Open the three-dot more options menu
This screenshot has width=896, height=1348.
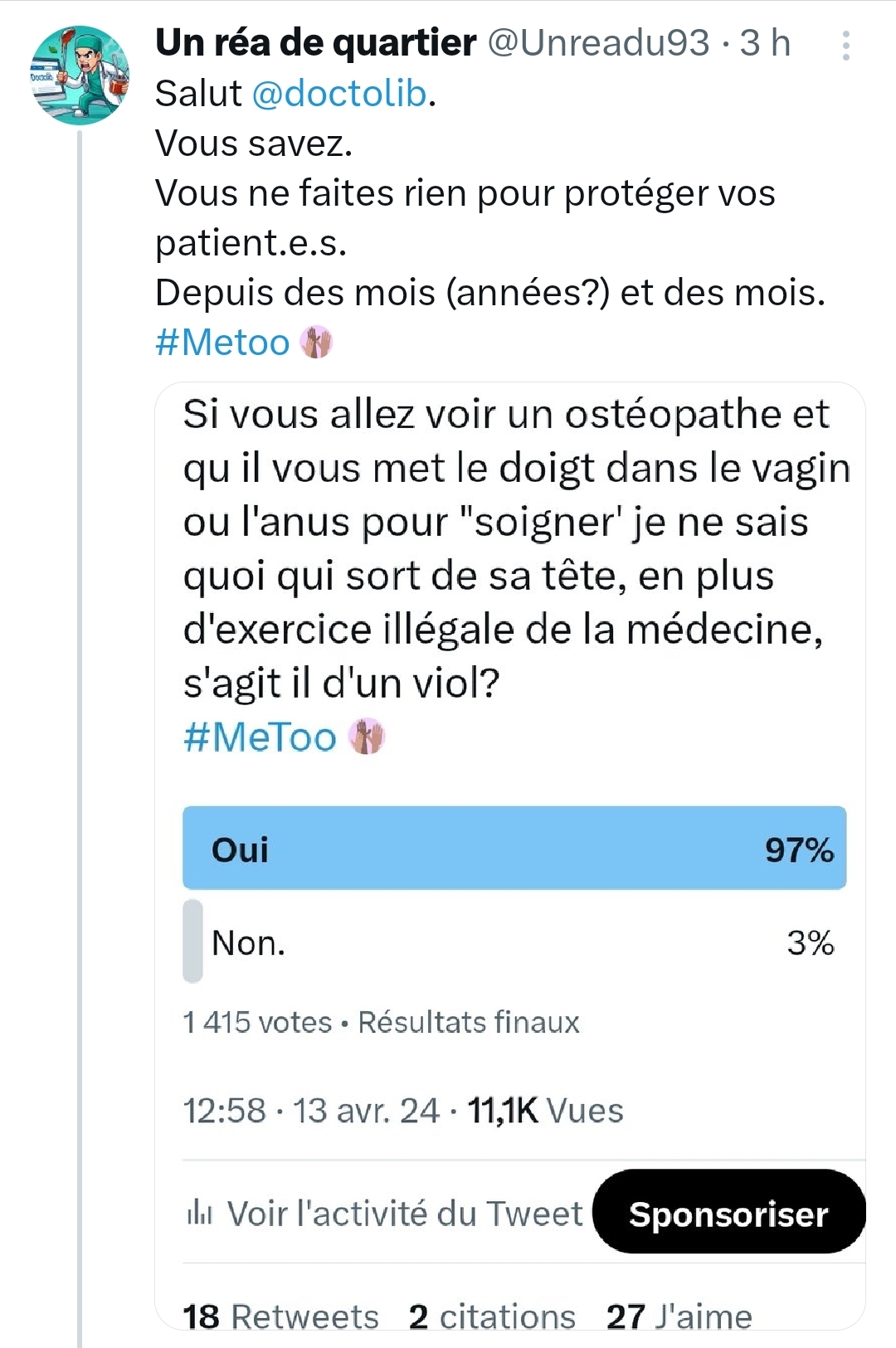click(845, 46)
